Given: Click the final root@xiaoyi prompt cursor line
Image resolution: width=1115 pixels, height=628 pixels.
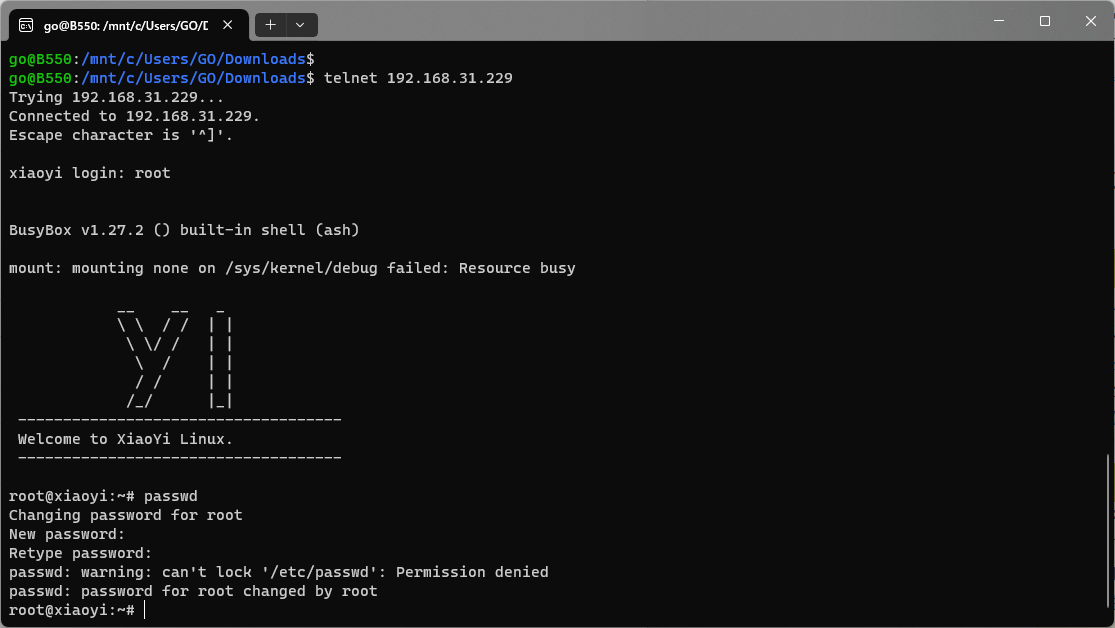Looking at the screenshot, I should [x=77, y=610].
